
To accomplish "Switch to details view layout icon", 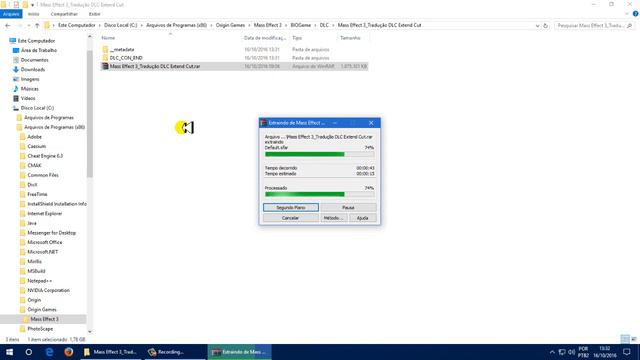I will [625, 339].
